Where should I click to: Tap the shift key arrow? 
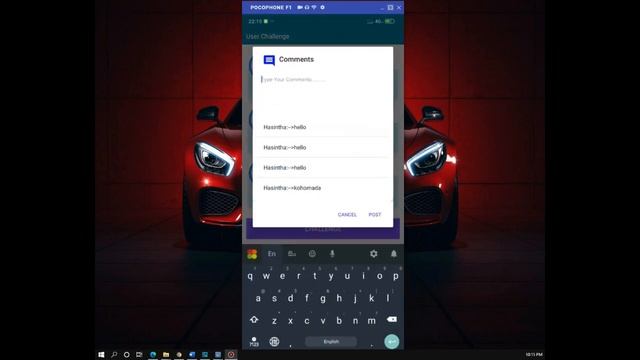(x=254, y=320)
